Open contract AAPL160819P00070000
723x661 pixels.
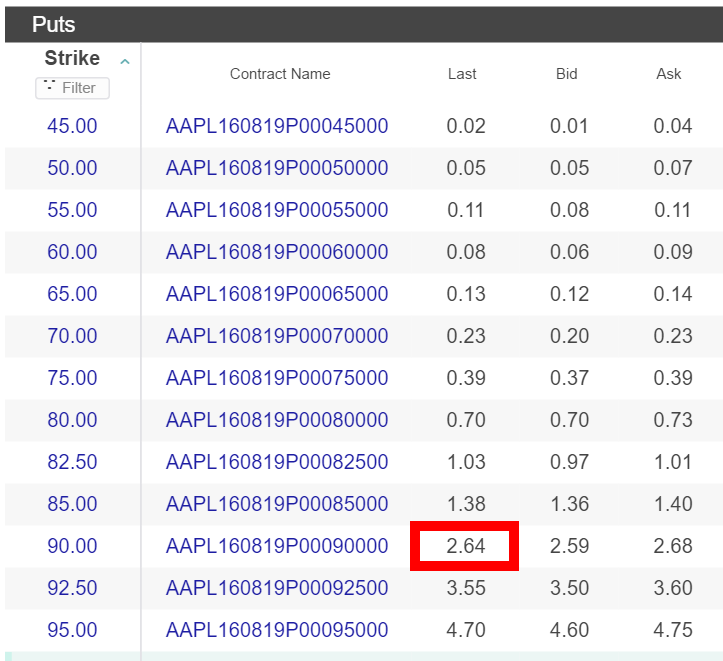pos(277,336)
